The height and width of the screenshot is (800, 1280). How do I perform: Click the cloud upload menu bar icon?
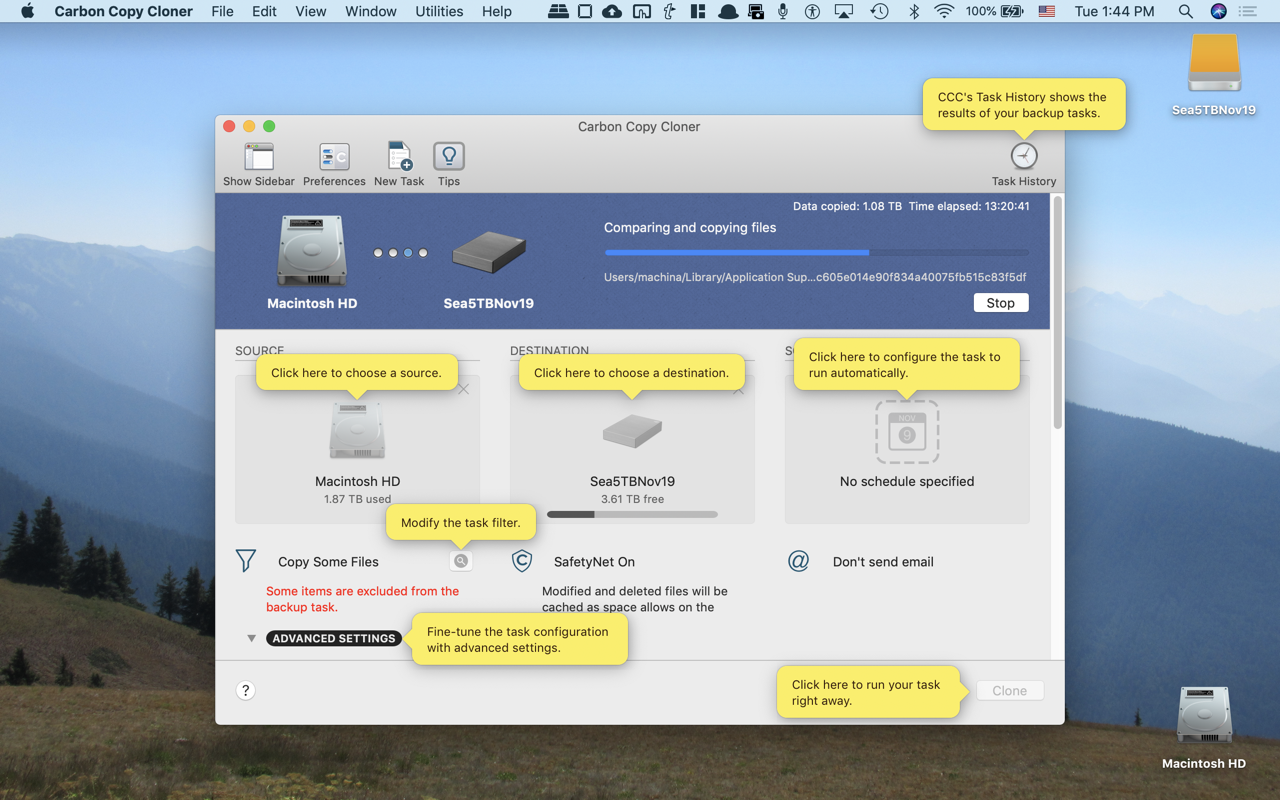click(612, 11)
